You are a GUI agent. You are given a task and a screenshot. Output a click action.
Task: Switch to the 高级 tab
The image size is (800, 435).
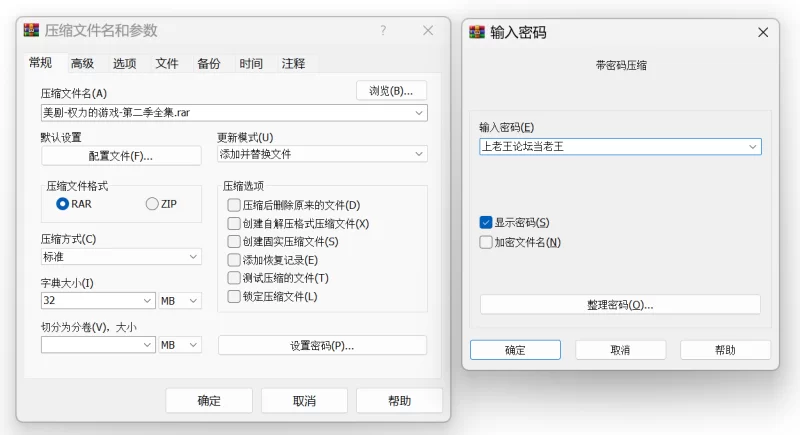tap(82, 64)
